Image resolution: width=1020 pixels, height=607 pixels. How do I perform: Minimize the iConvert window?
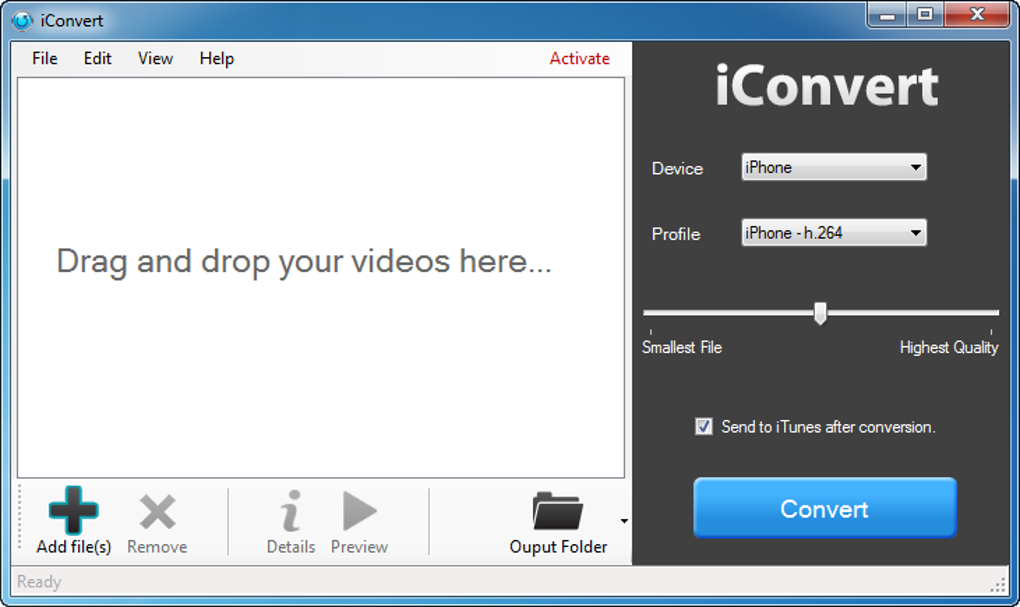pos(887,14)
